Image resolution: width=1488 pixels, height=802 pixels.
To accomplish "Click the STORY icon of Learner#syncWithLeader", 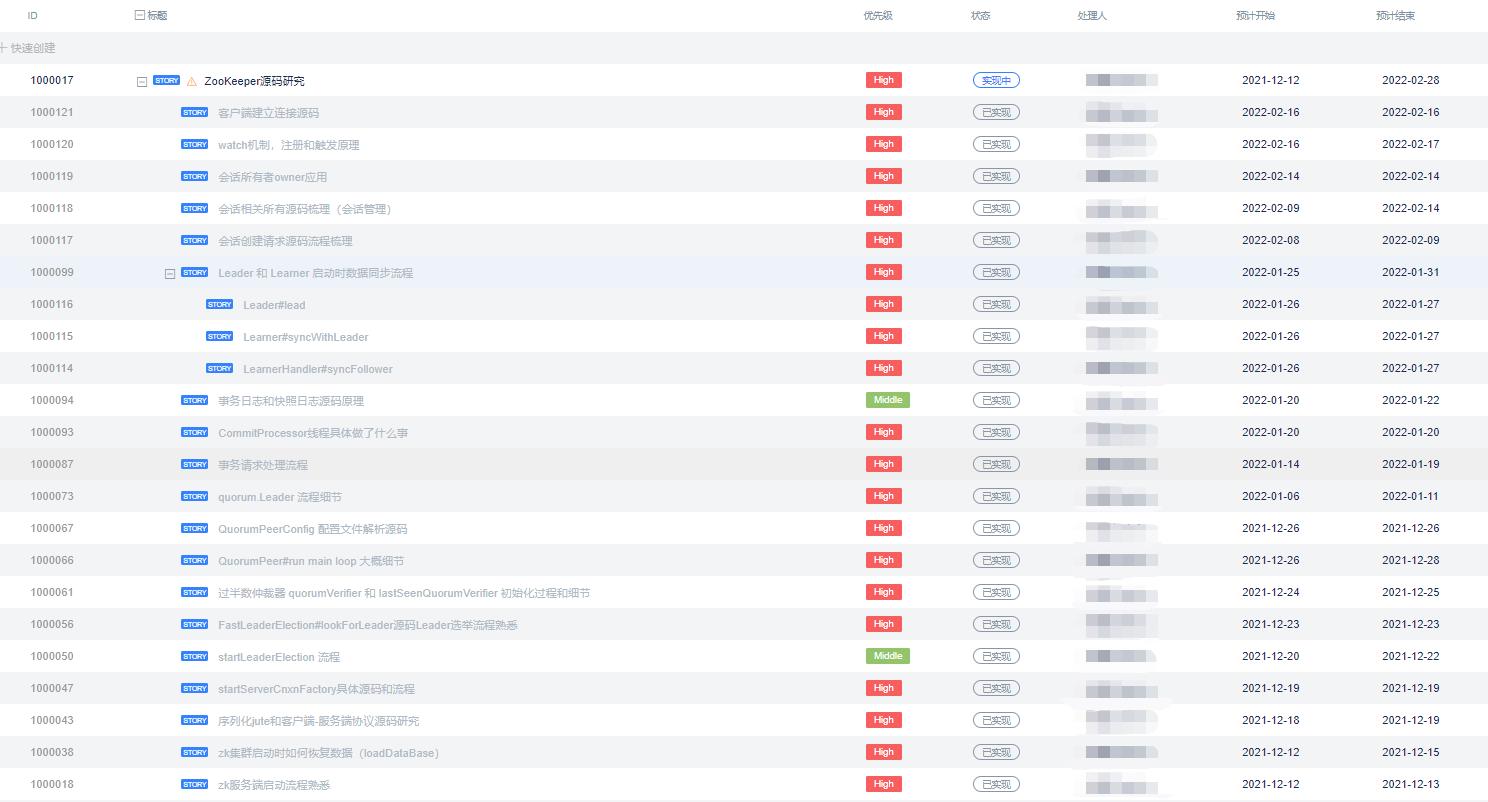I will [x=220, y=337].
